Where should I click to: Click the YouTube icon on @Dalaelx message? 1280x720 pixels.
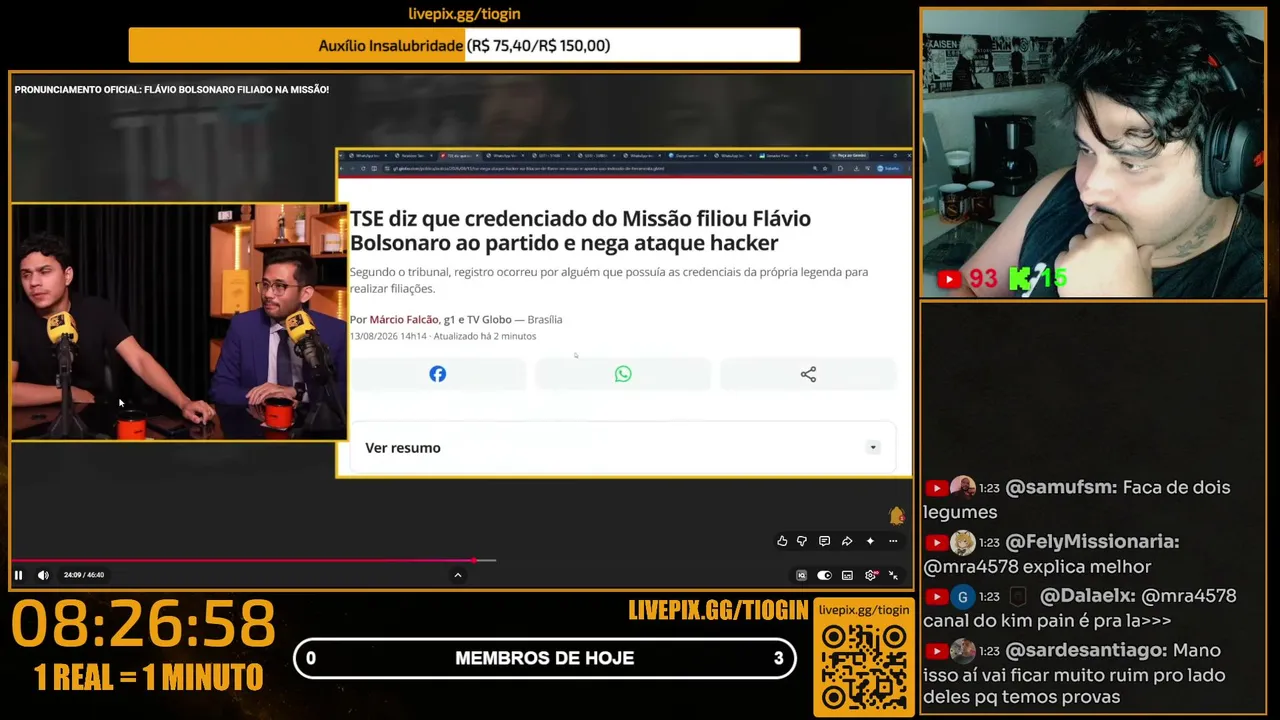tap(936, 597)
